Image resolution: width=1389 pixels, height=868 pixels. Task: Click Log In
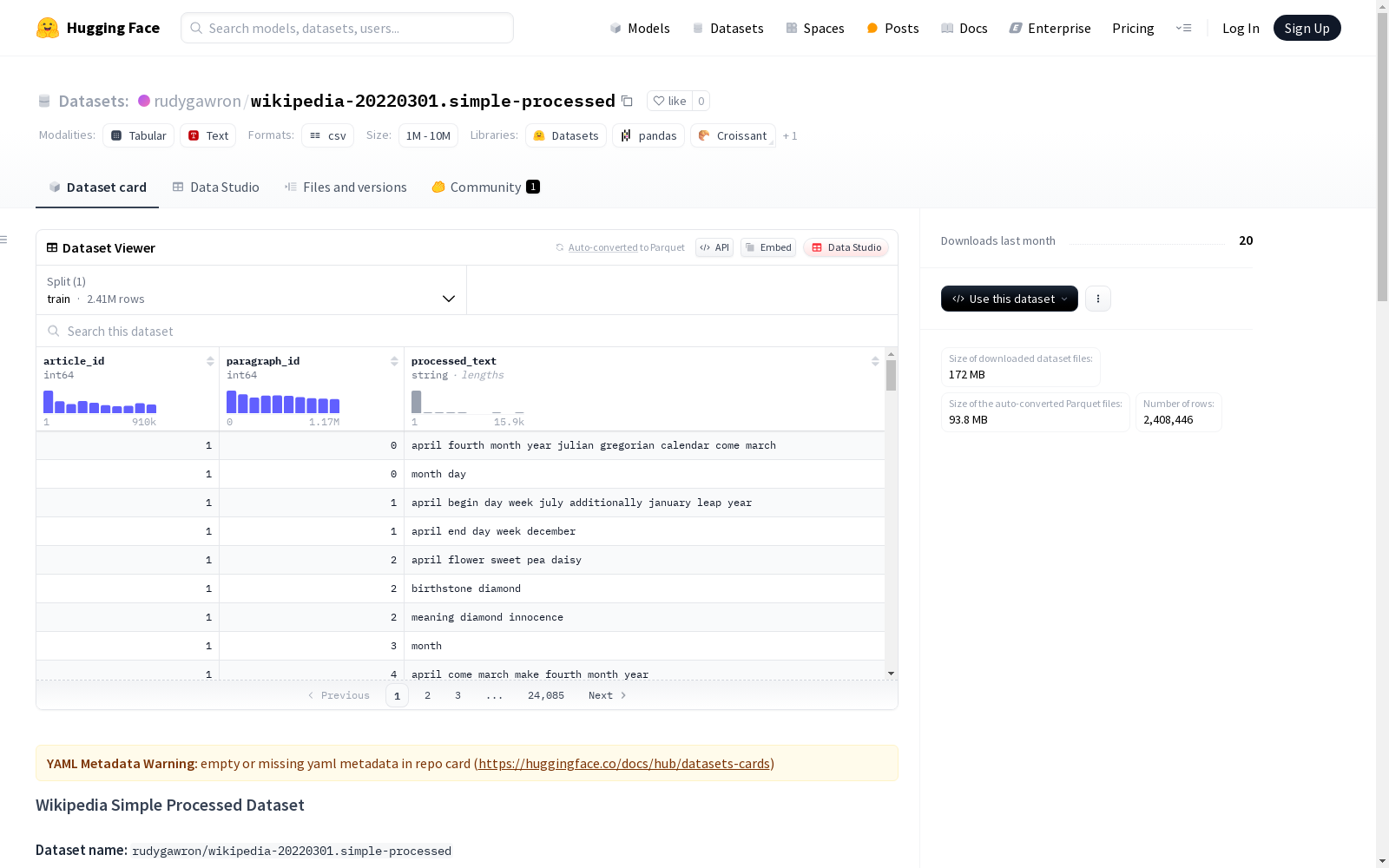click(x=1241, y=28)
